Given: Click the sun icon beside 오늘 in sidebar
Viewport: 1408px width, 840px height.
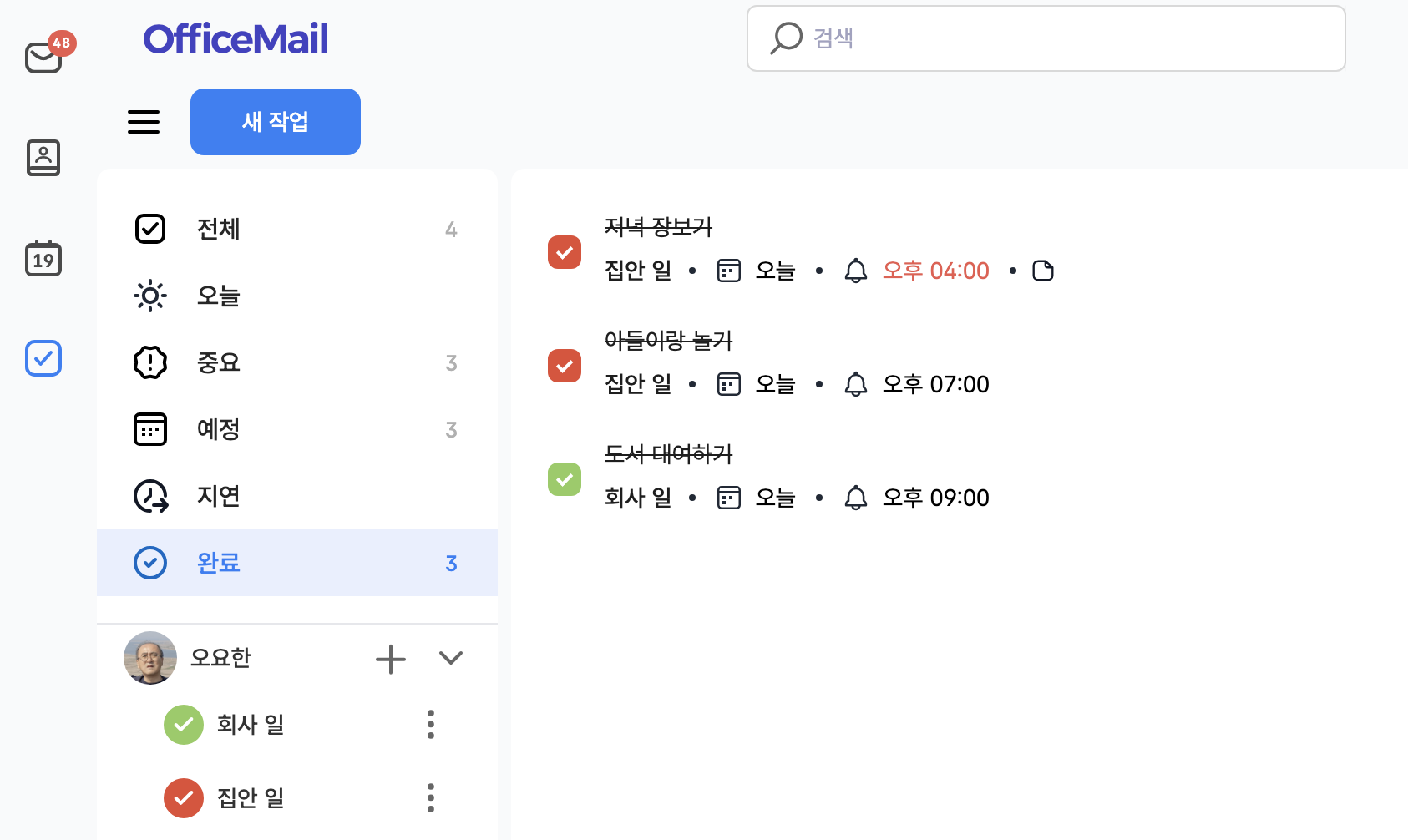Looking at the screenshot, I should [150, 296].
